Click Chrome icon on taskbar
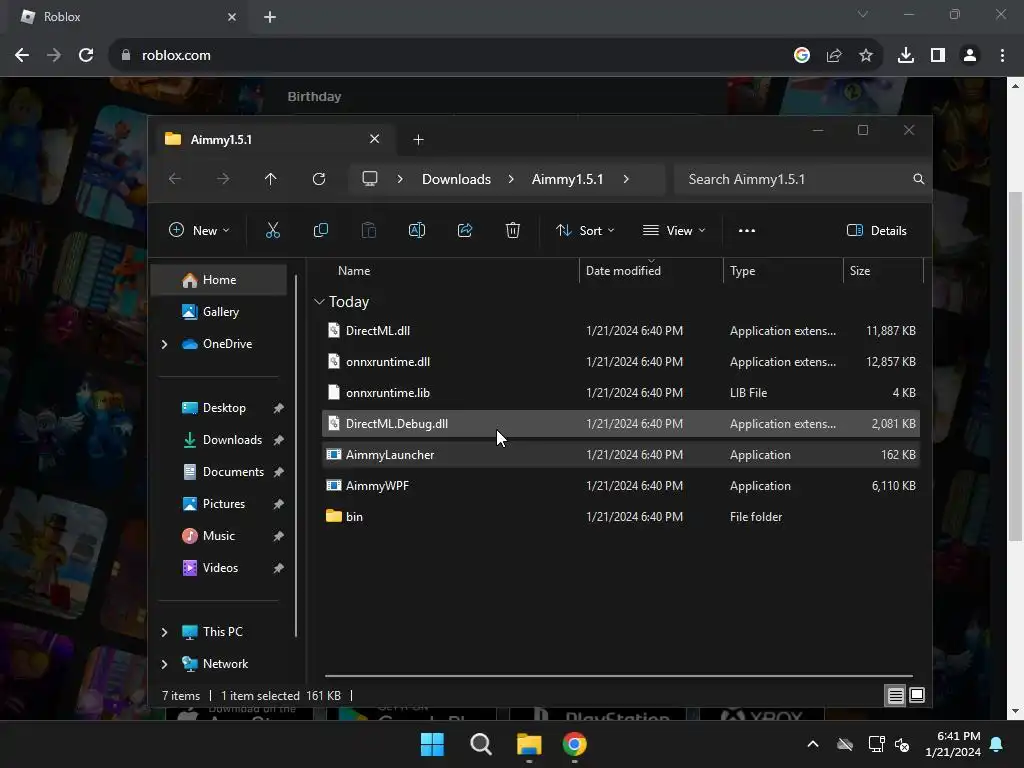The image size is (1024, 768). tap(575, 744)
